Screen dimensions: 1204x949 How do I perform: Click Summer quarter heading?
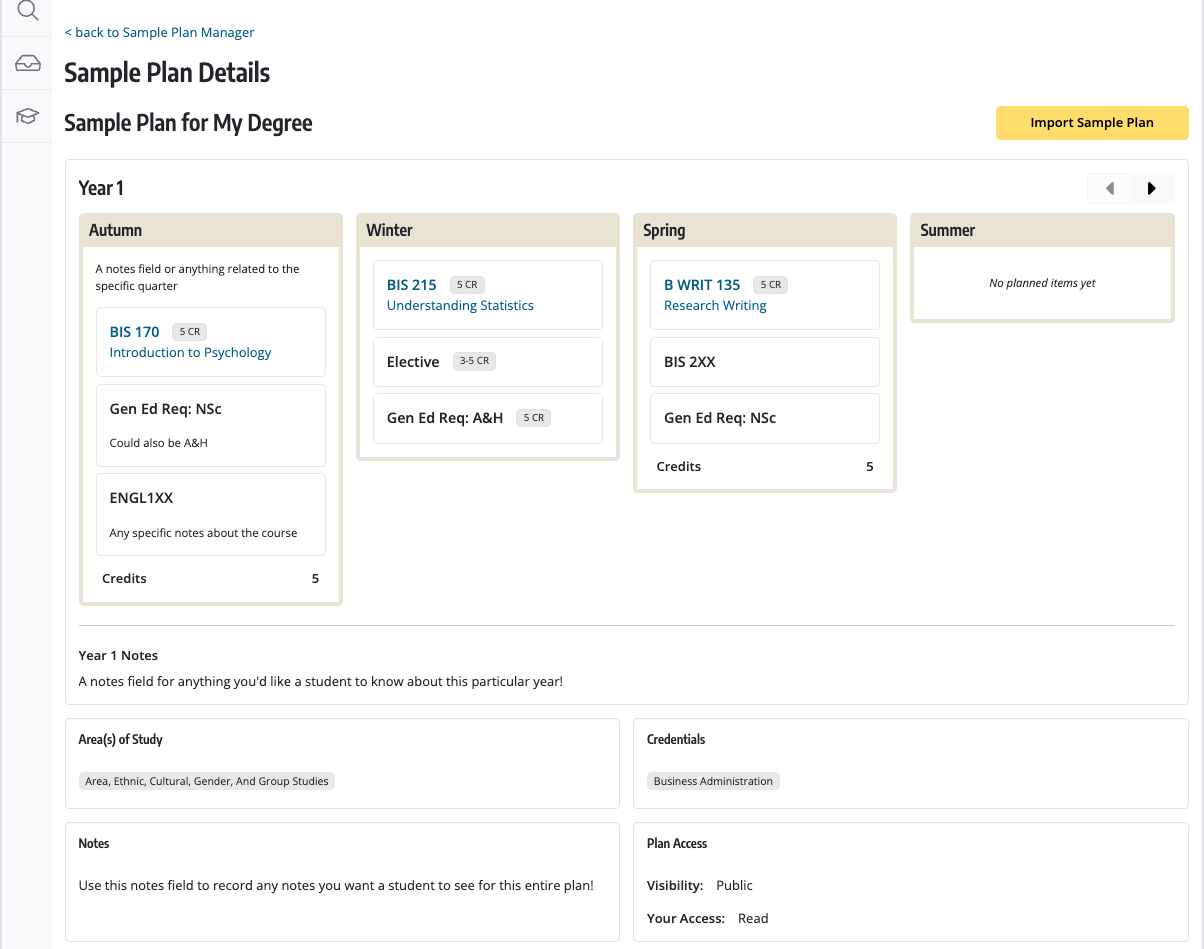[947, 230]
